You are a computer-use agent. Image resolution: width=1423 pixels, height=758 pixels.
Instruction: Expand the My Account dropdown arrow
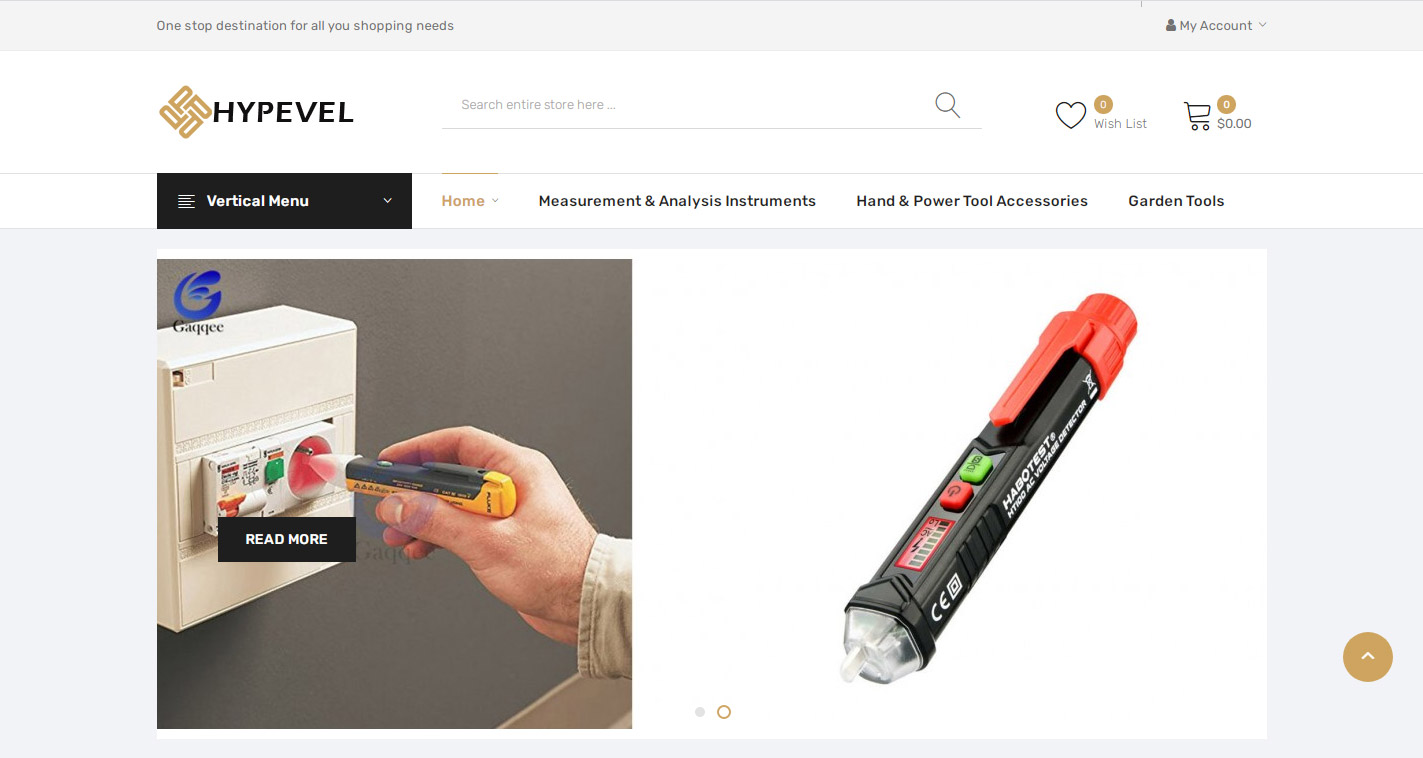1262,25
